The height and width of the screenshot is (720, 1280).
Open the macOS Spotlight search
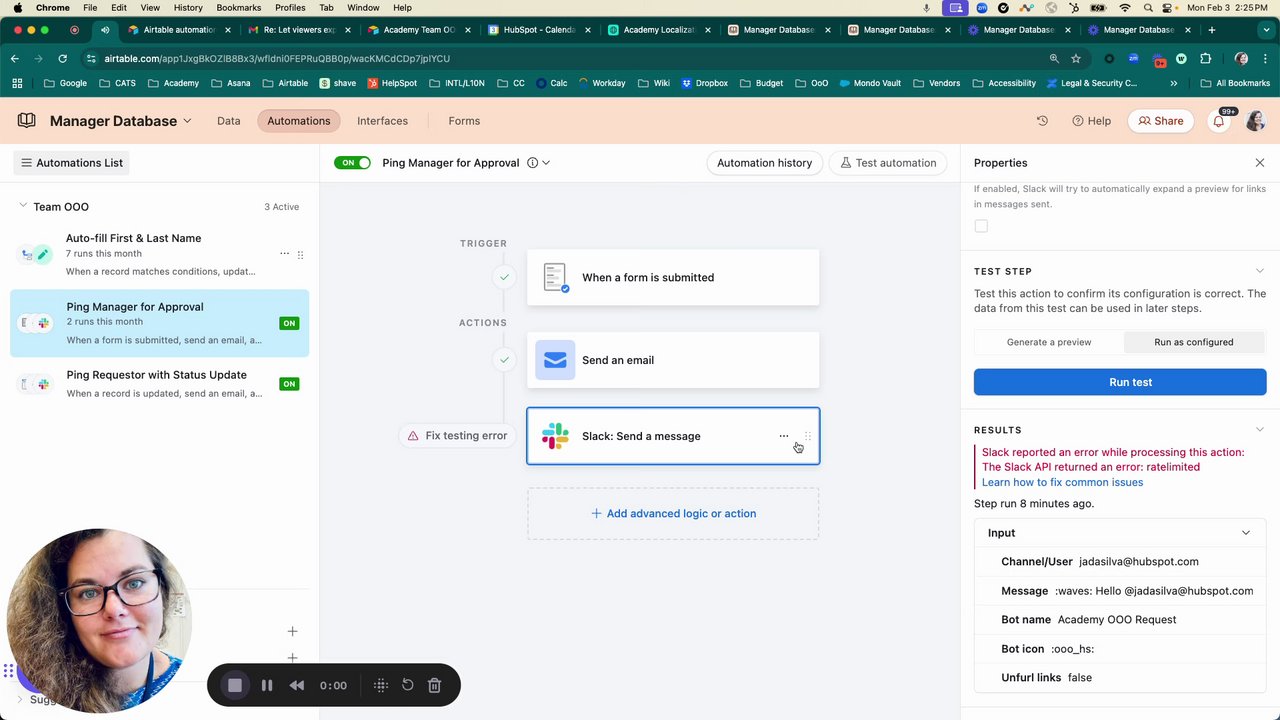pos(1149,7)
